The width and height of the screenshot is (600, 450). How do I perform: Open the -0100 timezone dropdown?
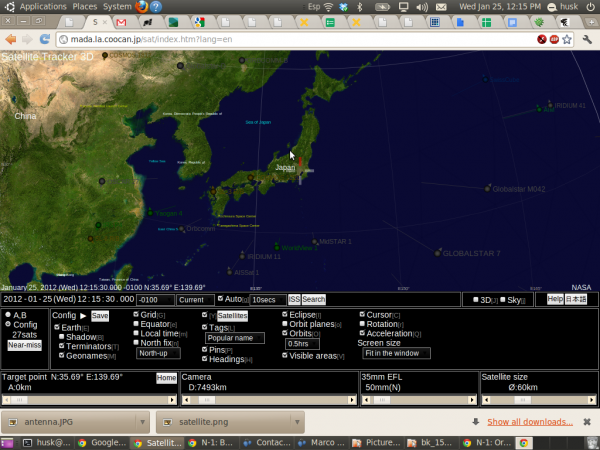click(x=155, y=300)
